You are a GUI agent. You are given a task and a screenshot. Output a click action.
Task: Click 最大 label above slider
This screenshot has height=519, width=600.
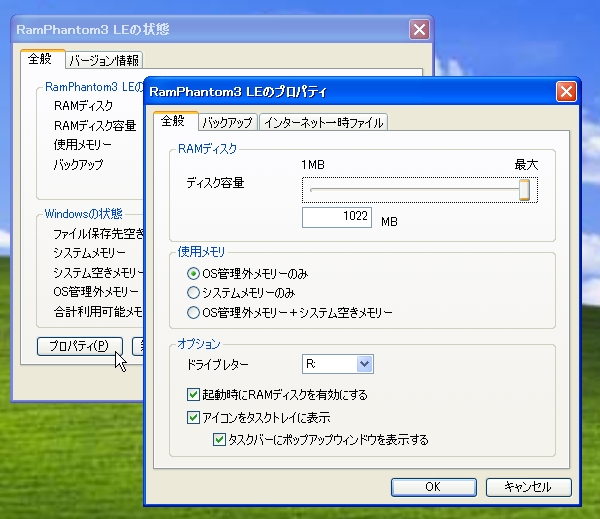point(526,165)
